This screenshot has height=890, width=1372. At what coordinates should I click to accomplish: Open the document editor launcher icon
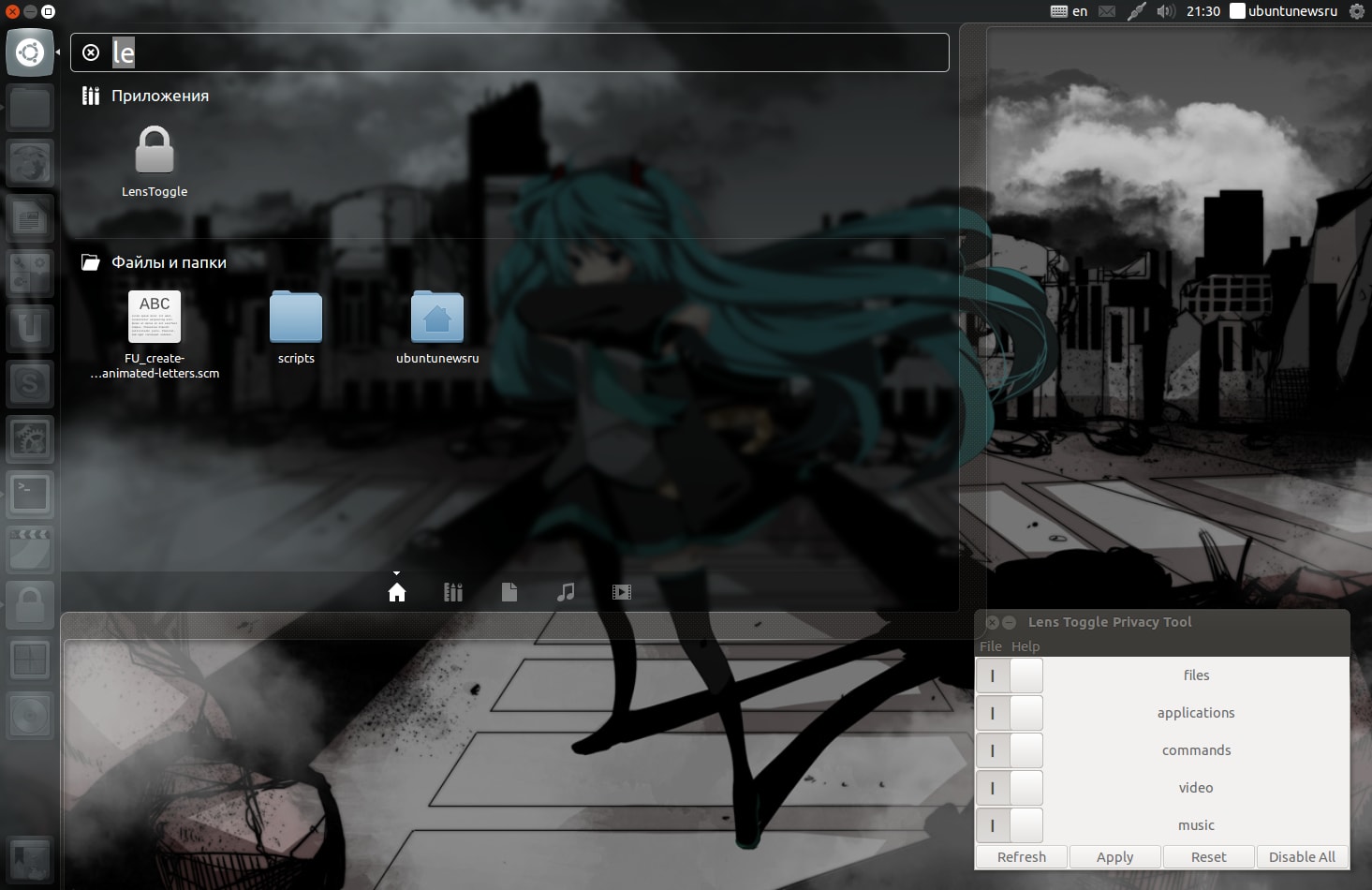(30, 218)
